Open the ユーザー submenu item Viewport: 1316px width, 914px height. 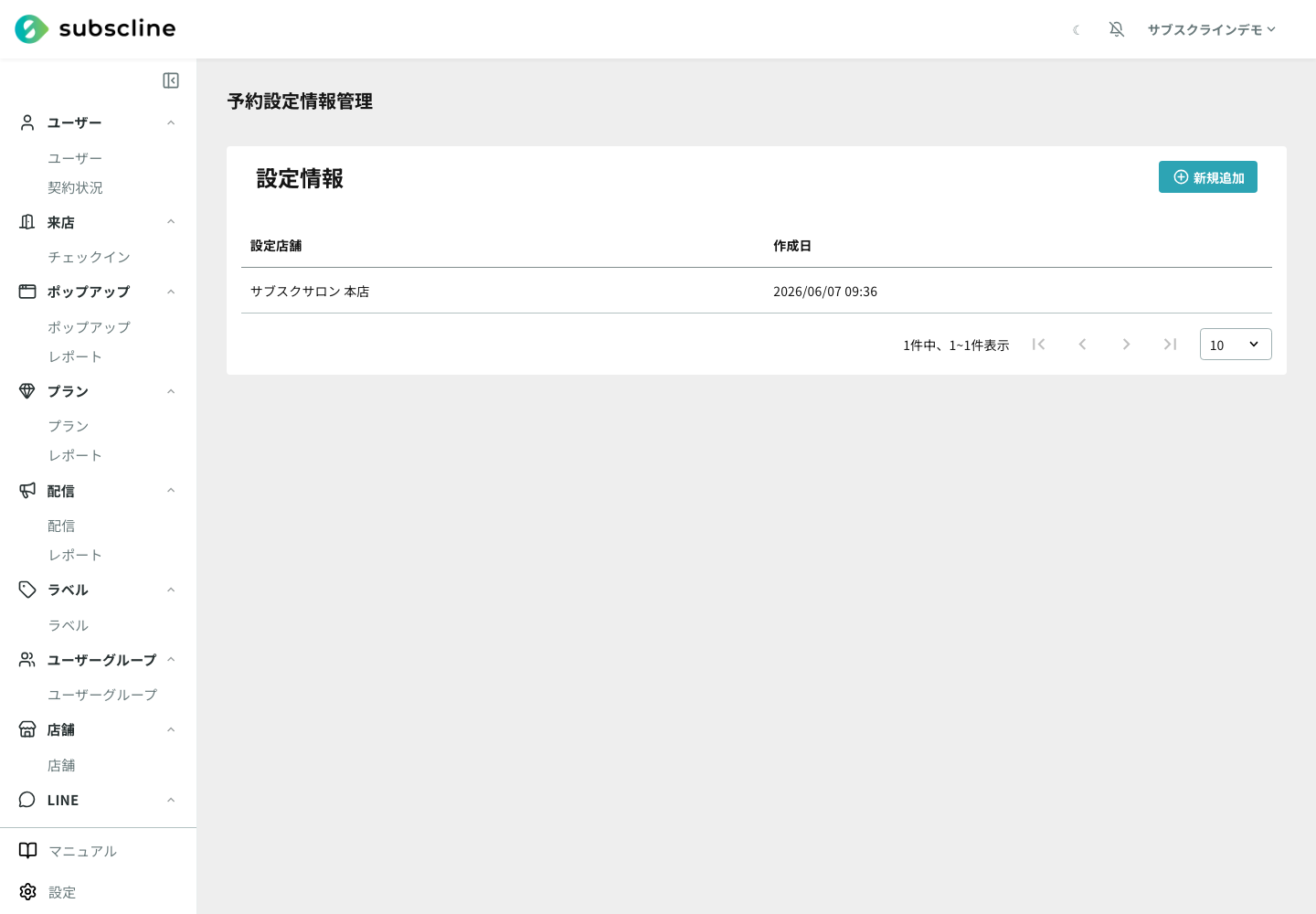pyautogui.click(x=75, y=158)
